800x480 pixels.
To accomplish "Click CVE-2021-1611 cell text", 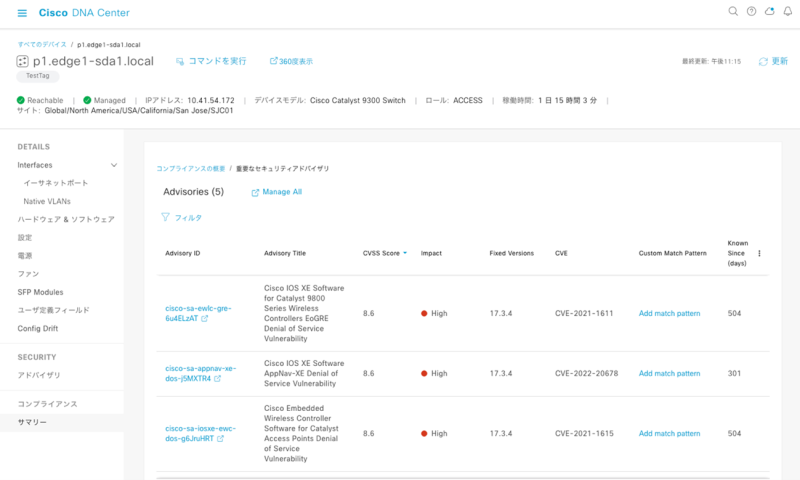I will pyautogui.click(x=584, y=313).
